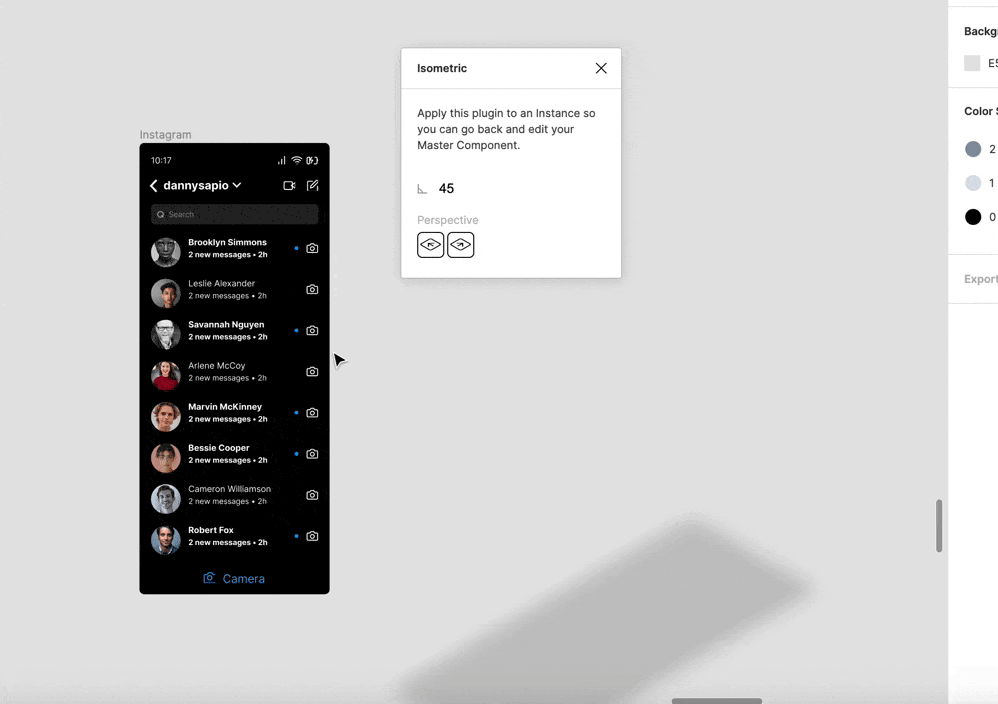
Task: Click the black color style swatch
Action: click(x=973, y=217)
